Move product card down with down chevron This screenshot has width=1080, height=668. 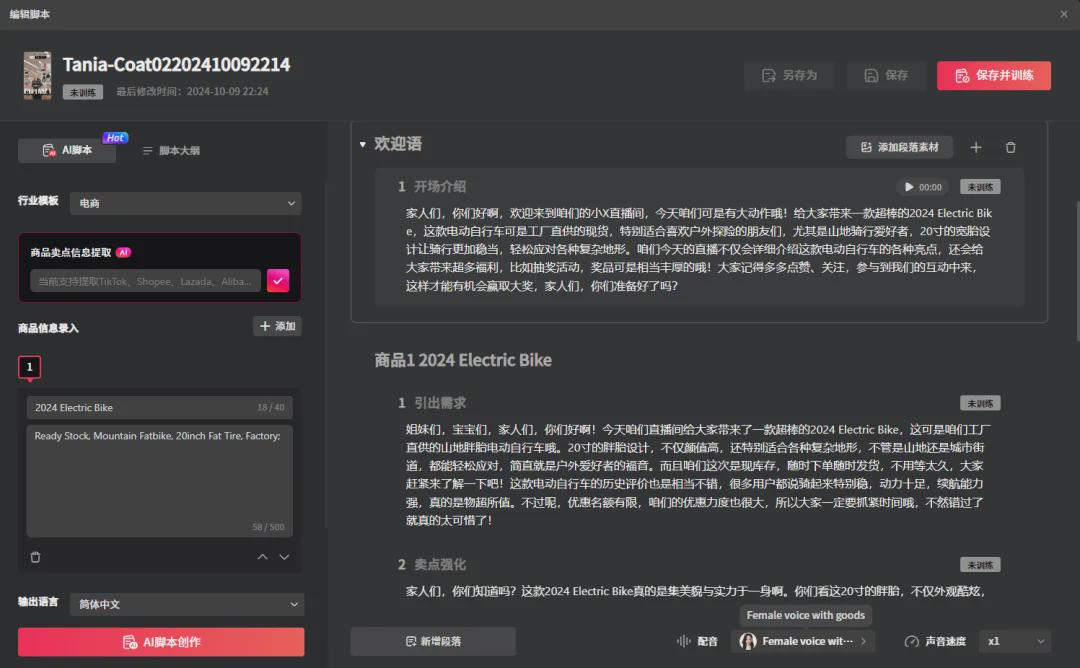tap(284, 557)
